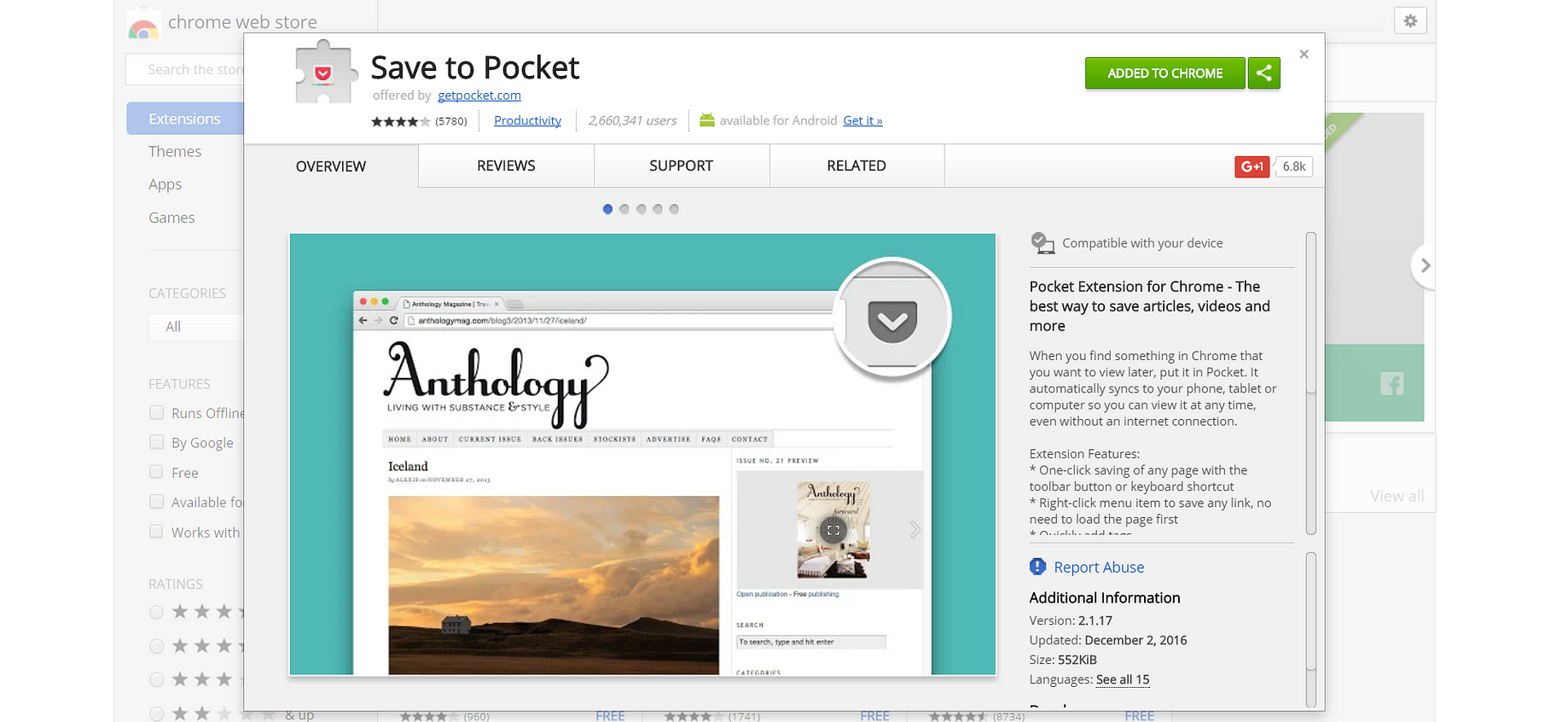1568x722 pixels.
Task: Select the fifth screenshot carousel dot
Action: click(674, 209)
